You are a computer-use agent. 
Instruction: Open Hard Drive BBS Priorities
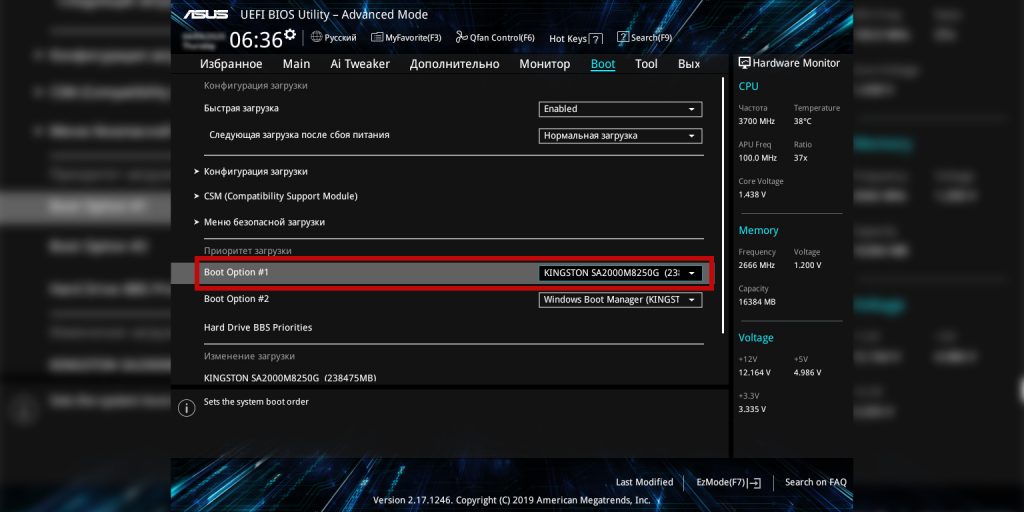tap(258, 327)
